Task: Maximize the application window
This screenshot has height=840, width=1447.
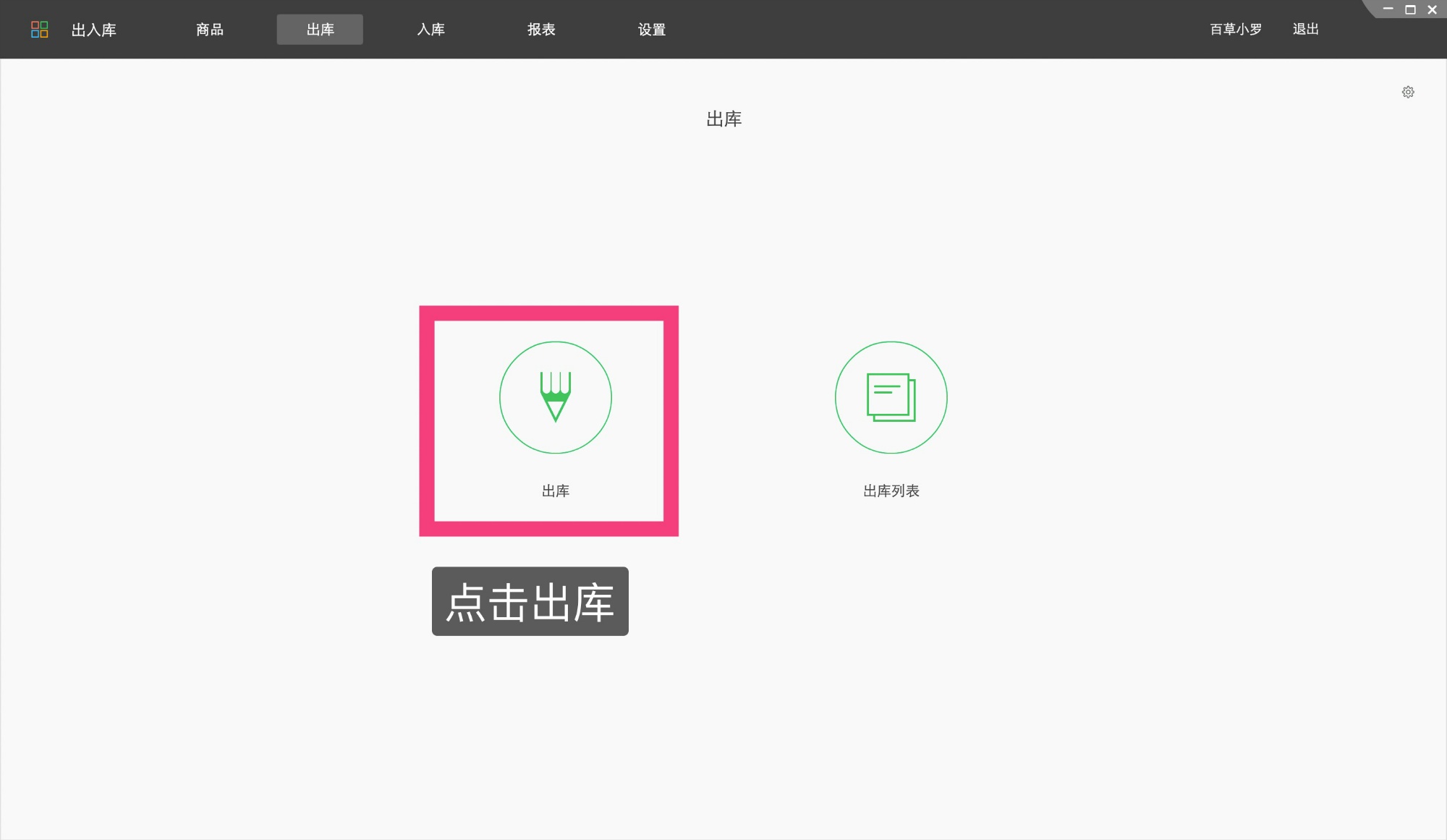Action: tap(1409, 9)
